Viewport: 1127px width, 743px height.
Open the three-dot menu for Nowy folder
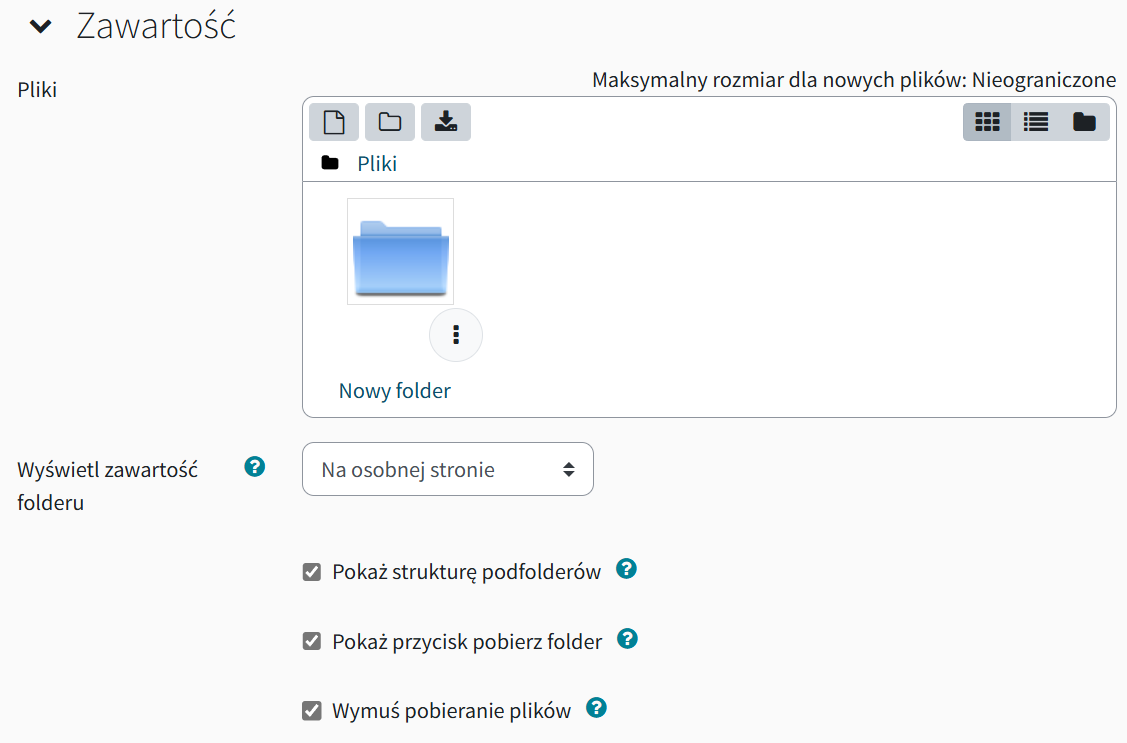[456, 335]
